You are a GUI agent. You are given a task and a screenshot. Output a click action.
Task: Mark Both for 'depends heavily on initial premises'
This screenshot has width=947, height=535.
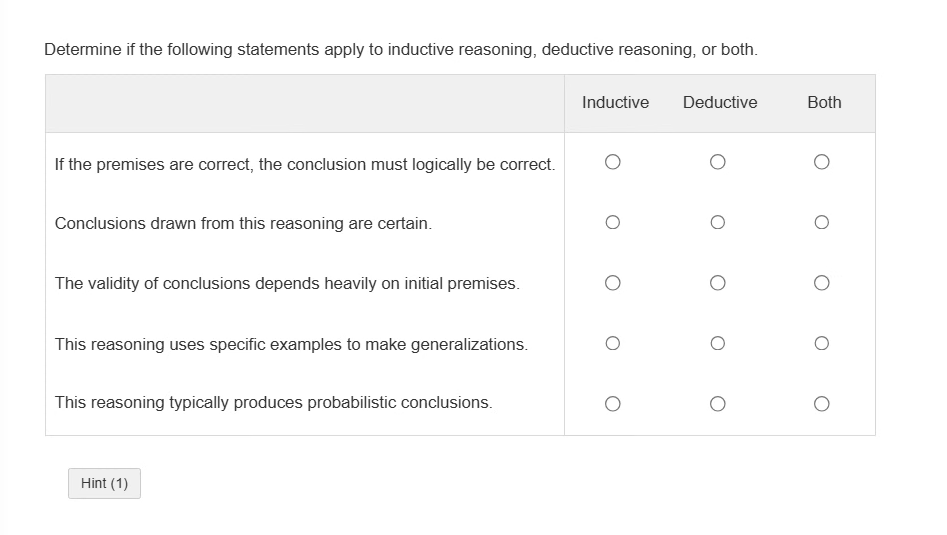[x=821, y=283]
